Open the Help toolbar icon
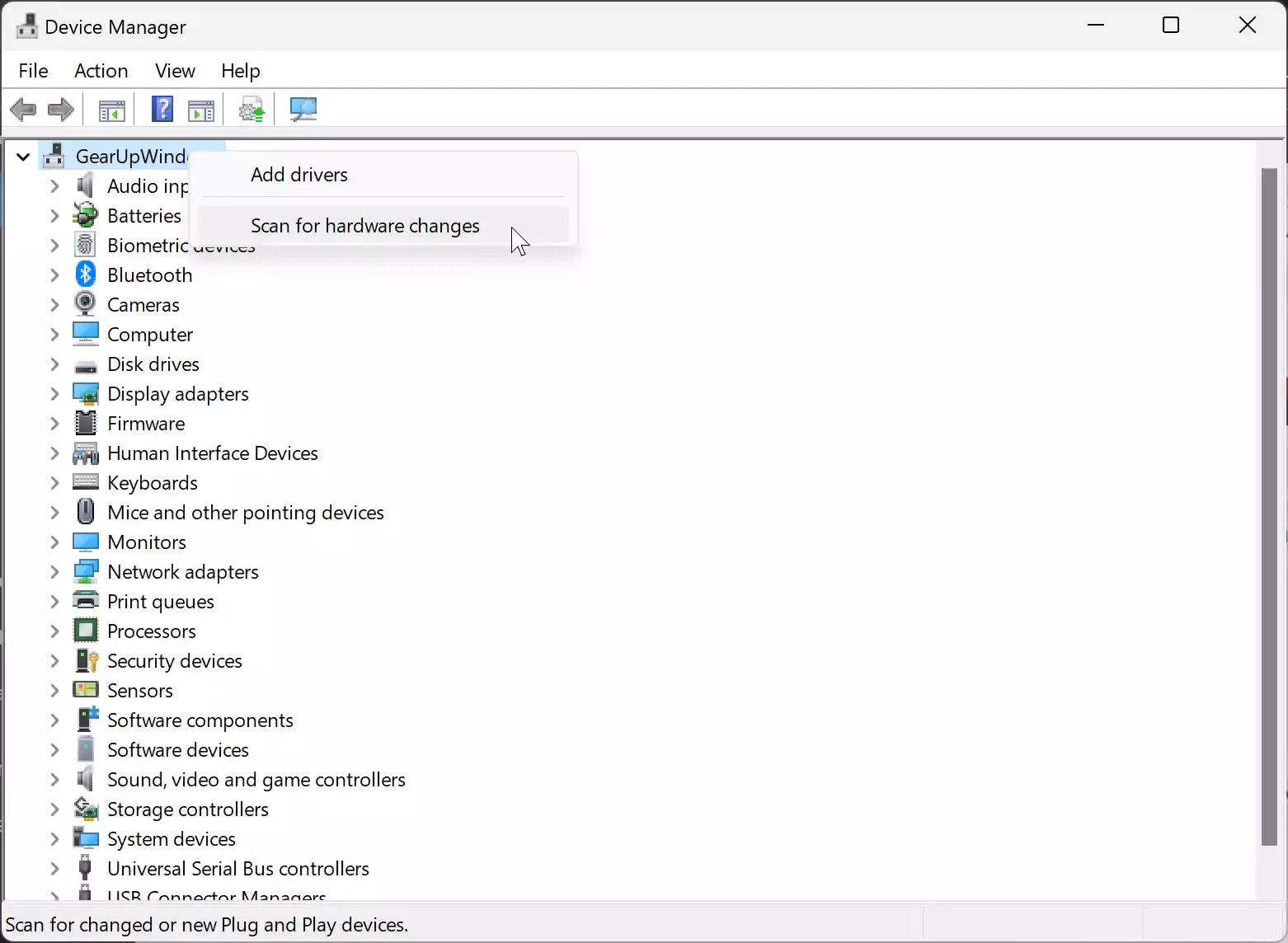The width and height of the screenshot is (1288, 943). point(162,110)
